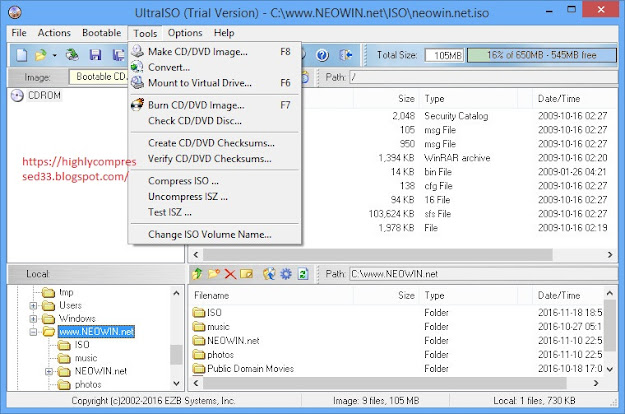Sort image list by Date/Time column header
Image resolution: width=625 pixels, height=414 pixels.
(x=575, y=99)
